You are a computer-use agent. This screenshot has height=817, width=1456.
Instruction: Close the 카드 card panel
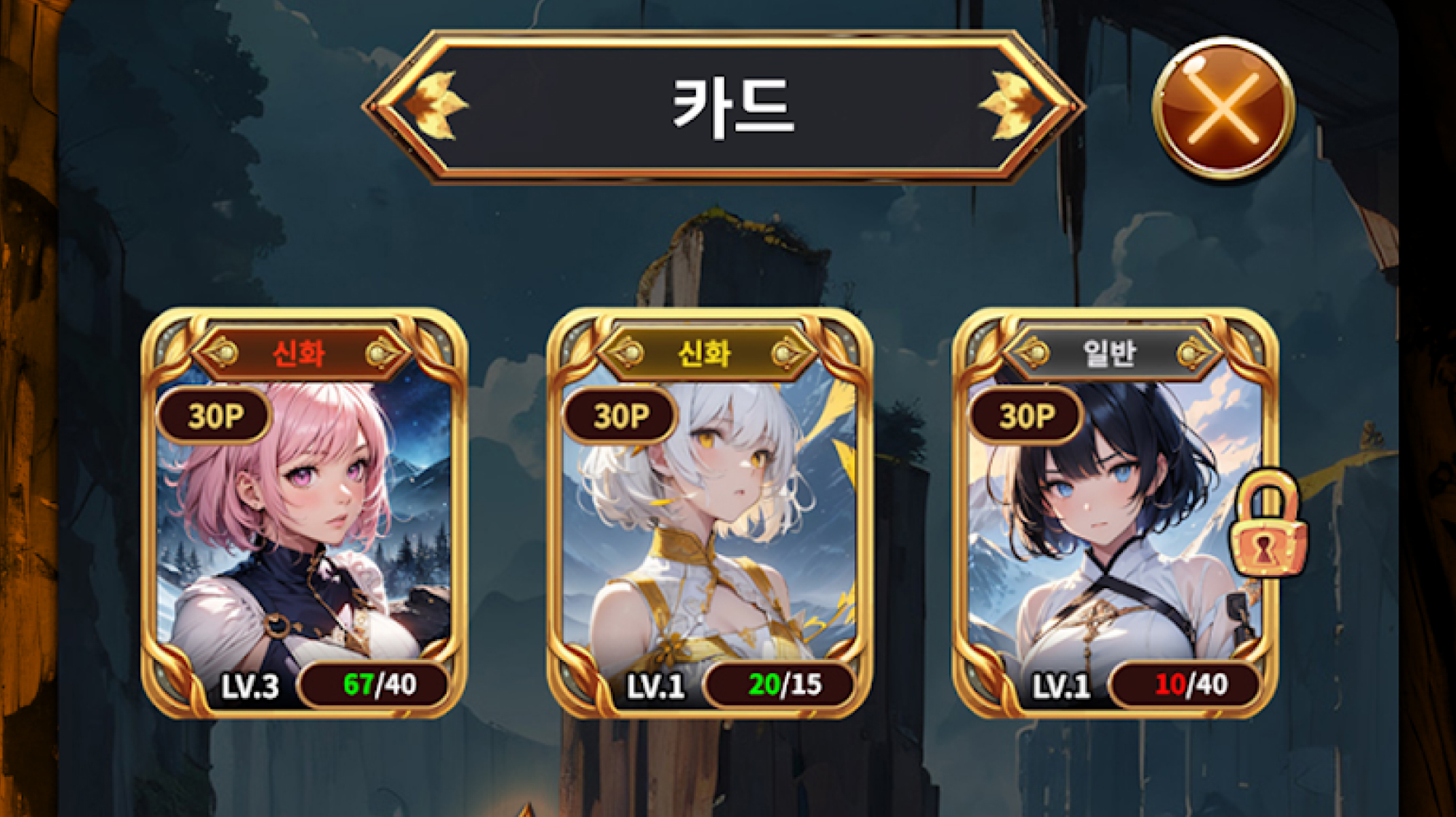[x=1223, y=108]
